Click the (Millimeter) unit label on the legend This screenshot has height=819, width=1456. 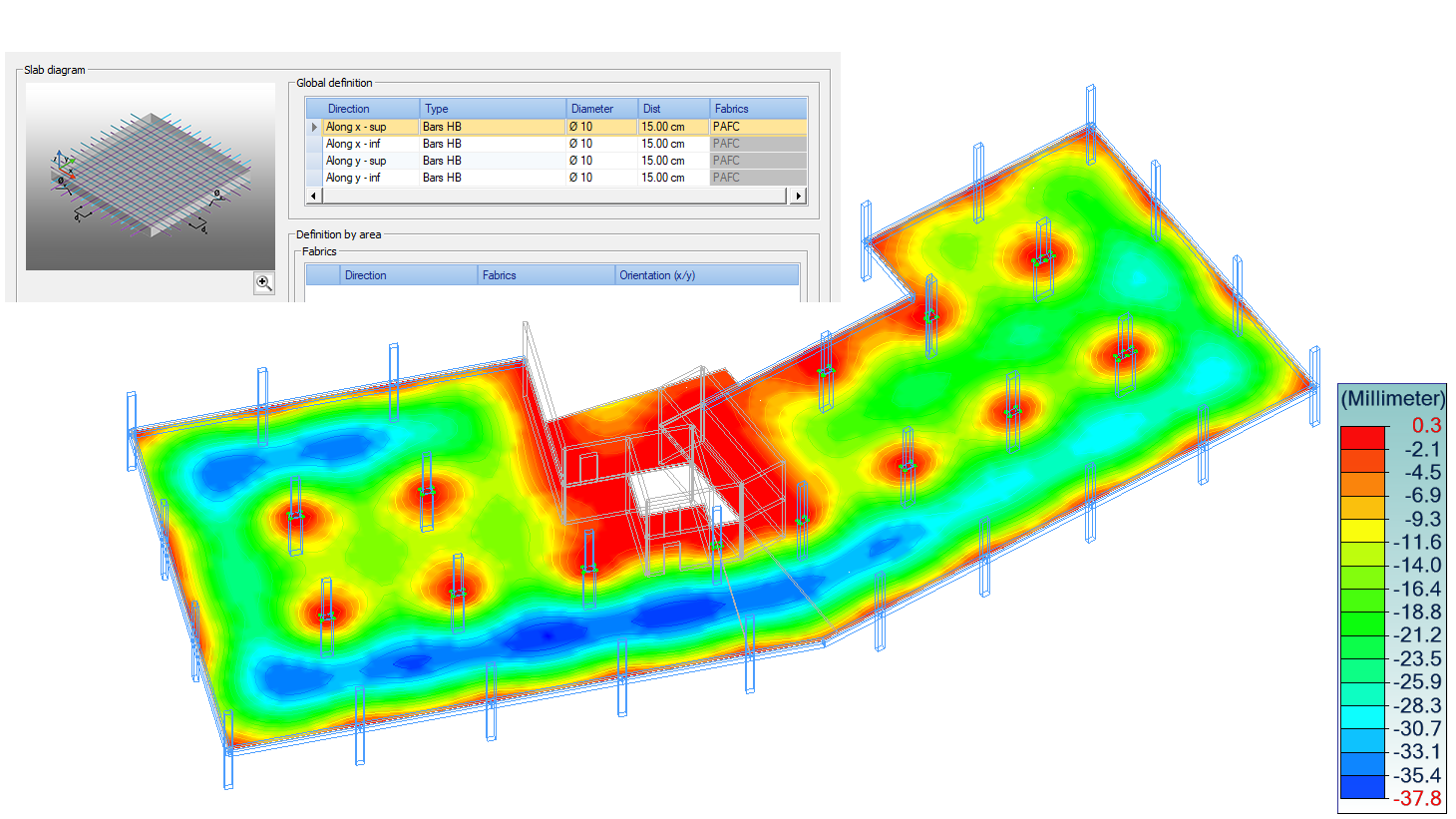pyautogui.click(x=1393, y=399)
